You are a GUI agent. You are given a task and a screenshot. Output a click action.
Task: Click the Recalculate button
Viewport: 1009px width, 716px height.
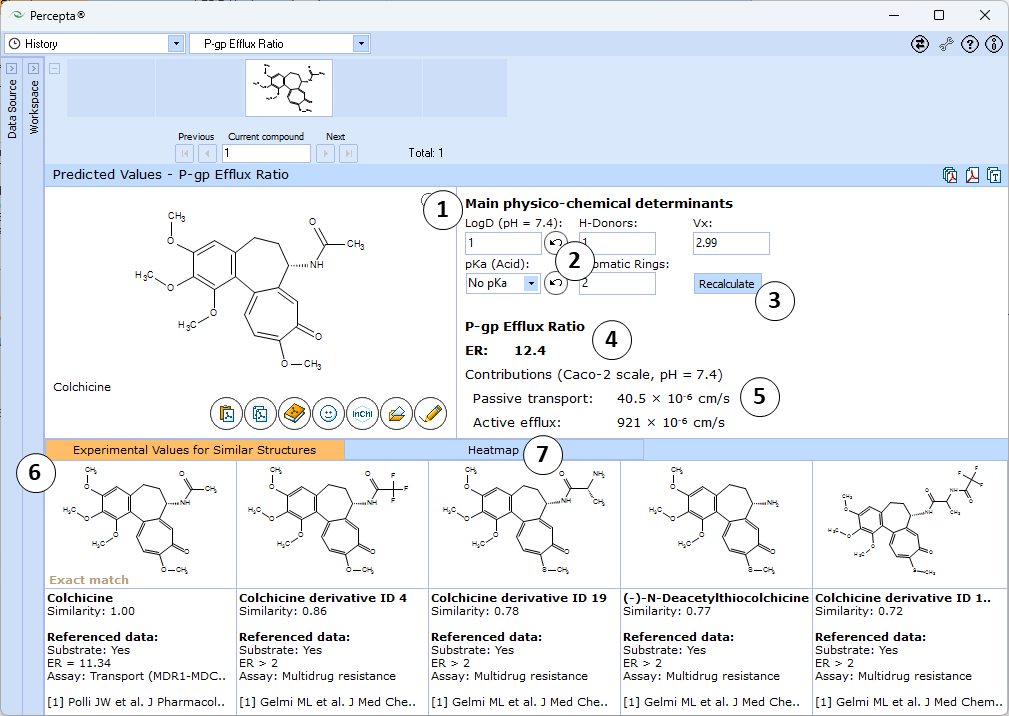(727, 284)
